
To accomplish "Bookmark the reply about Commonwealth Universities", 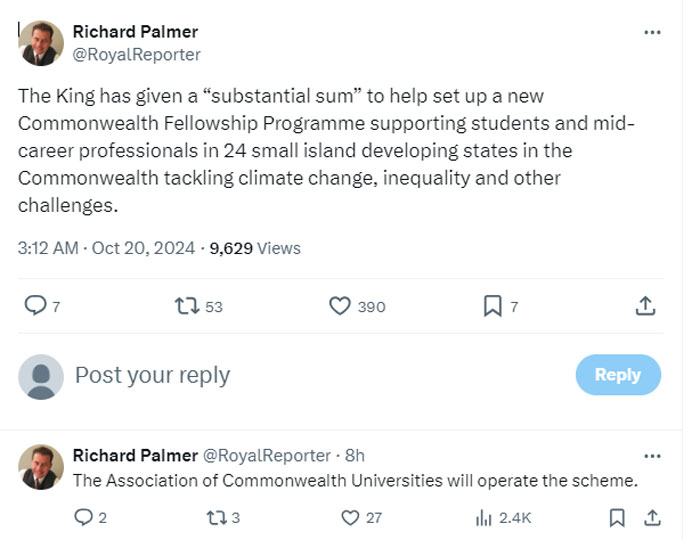I will (x=617, y=517).
